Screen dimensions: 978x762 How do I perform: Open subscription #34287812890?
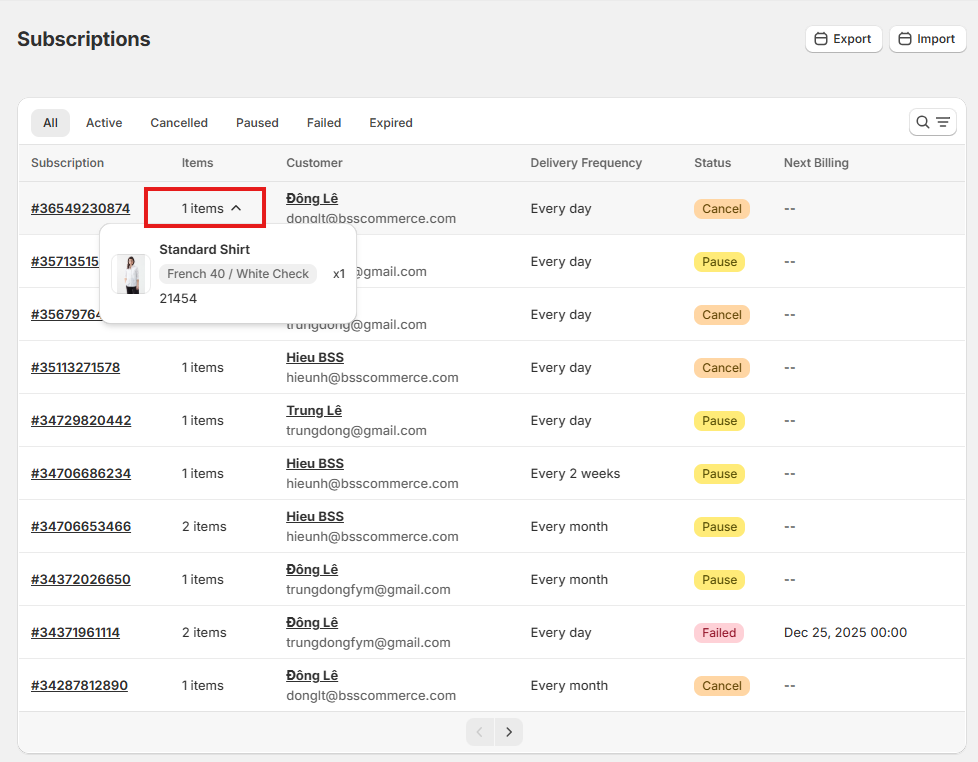[x=79, y=685]
